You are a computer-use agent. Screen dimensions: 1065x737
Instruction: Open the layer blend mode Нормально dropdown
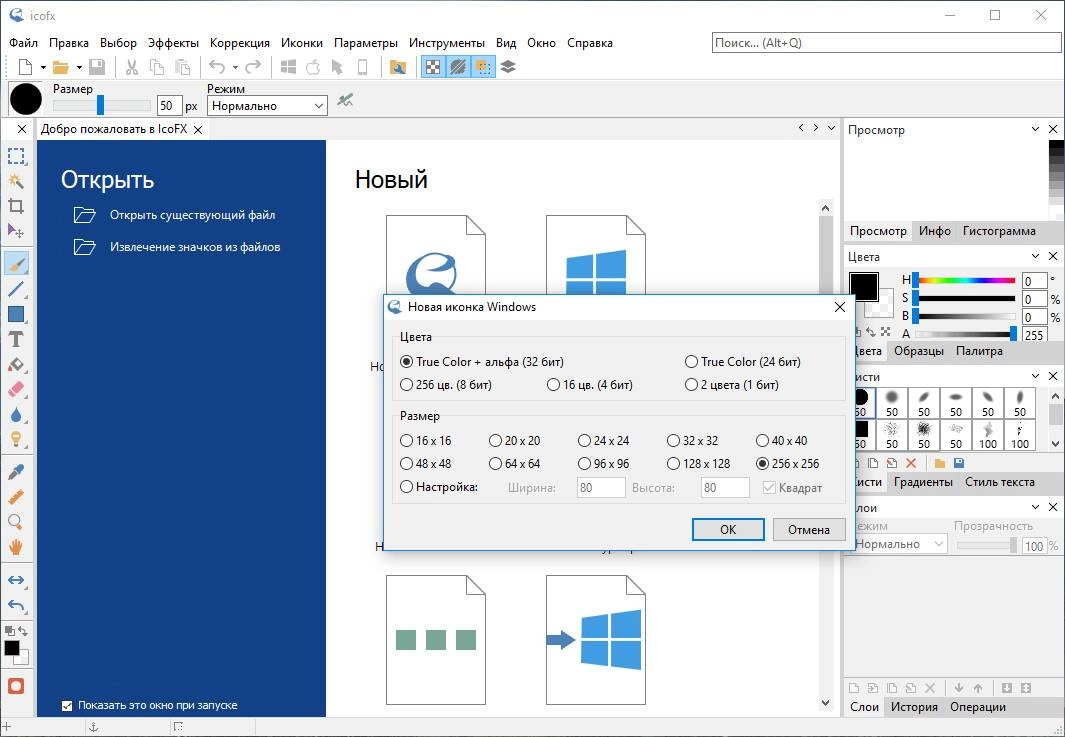tap(899, 544)
